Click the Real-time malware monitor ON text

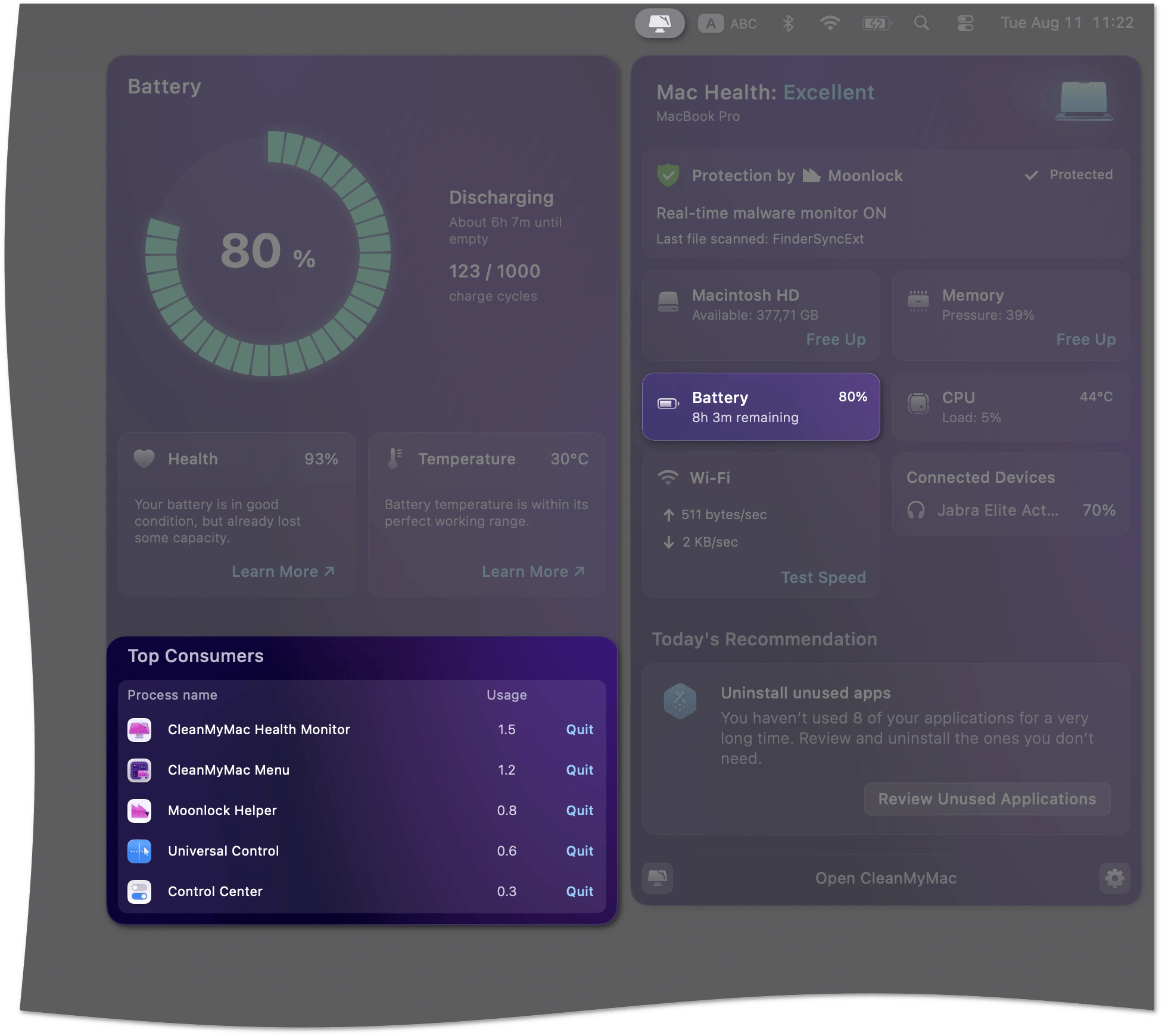771,213
